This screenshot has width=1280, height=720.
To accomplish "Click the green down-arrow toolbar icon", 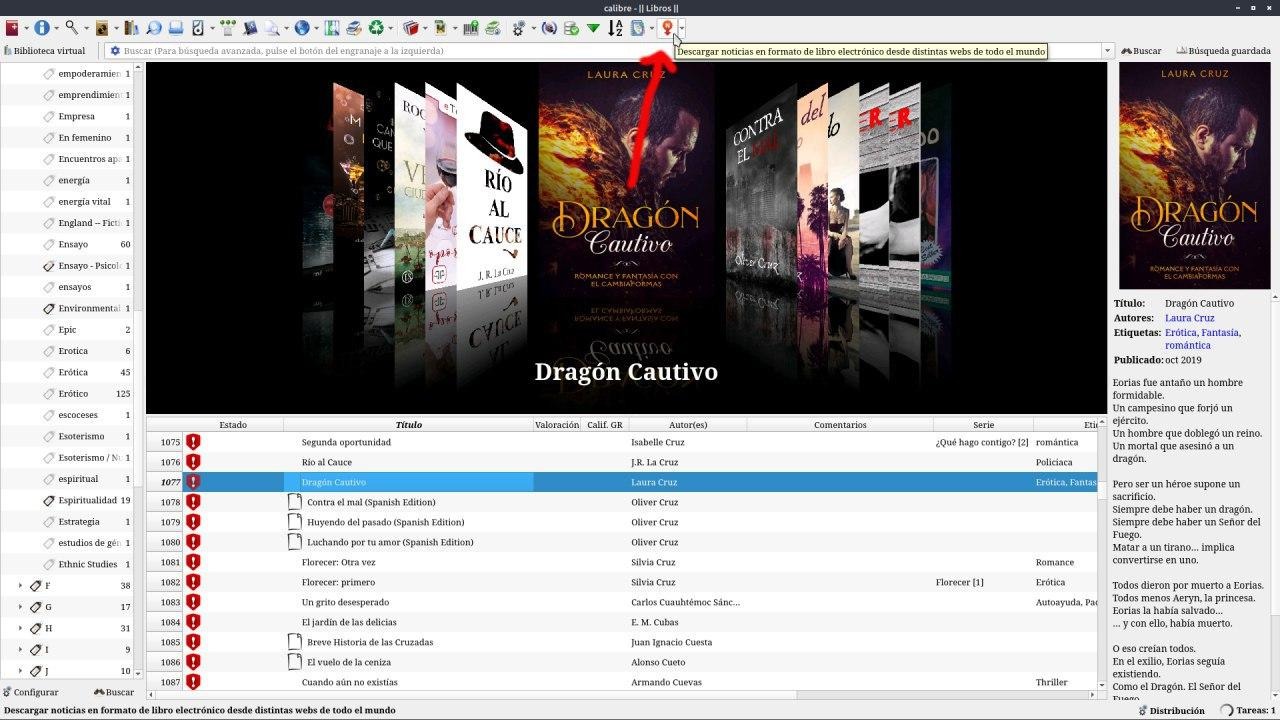I will [593, 29].
